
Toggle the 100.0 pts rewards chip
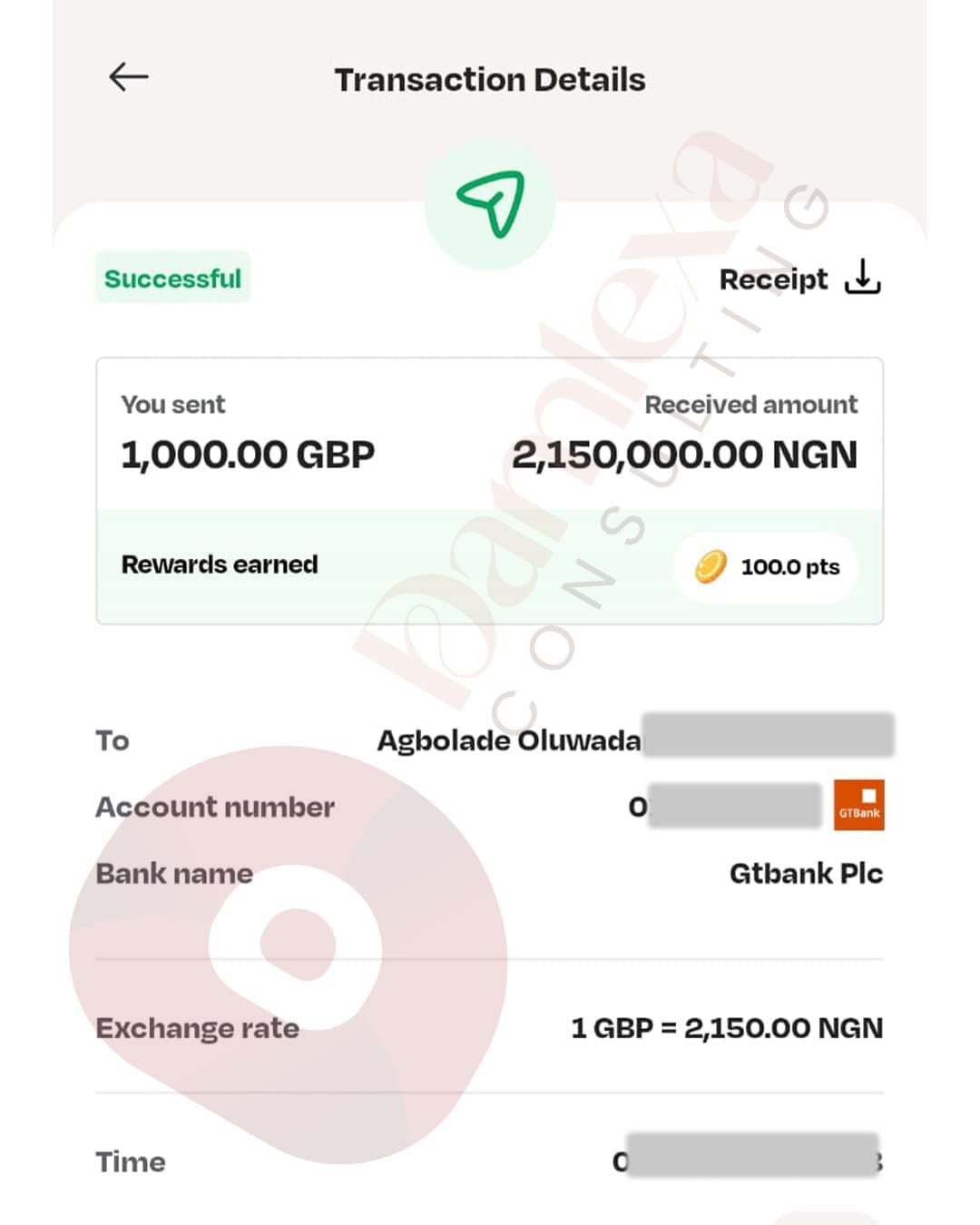coord(765,566)
